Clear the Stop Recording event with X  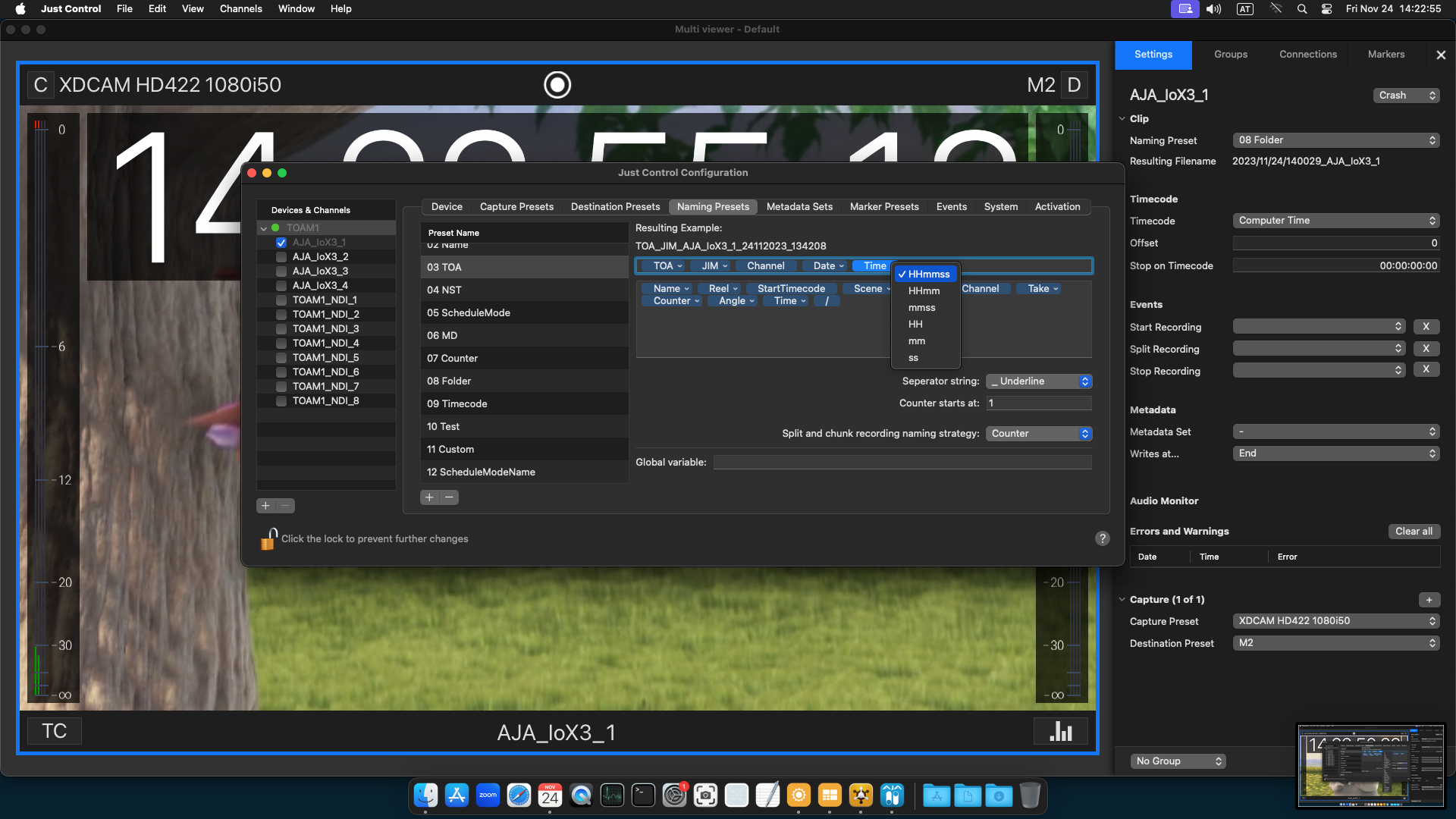1426,370
